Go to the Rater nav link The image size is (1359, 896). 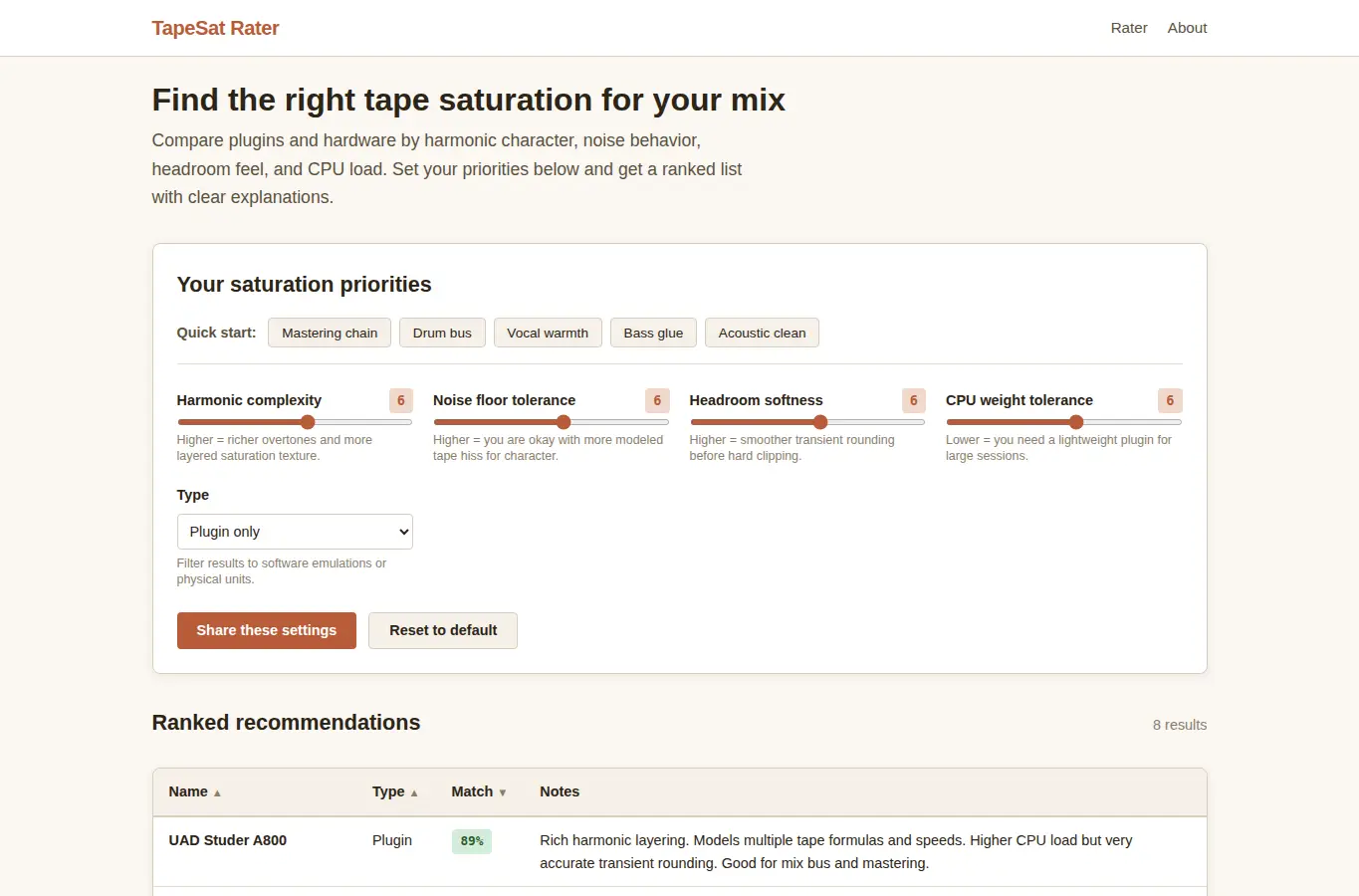[x=1129, y=28]
